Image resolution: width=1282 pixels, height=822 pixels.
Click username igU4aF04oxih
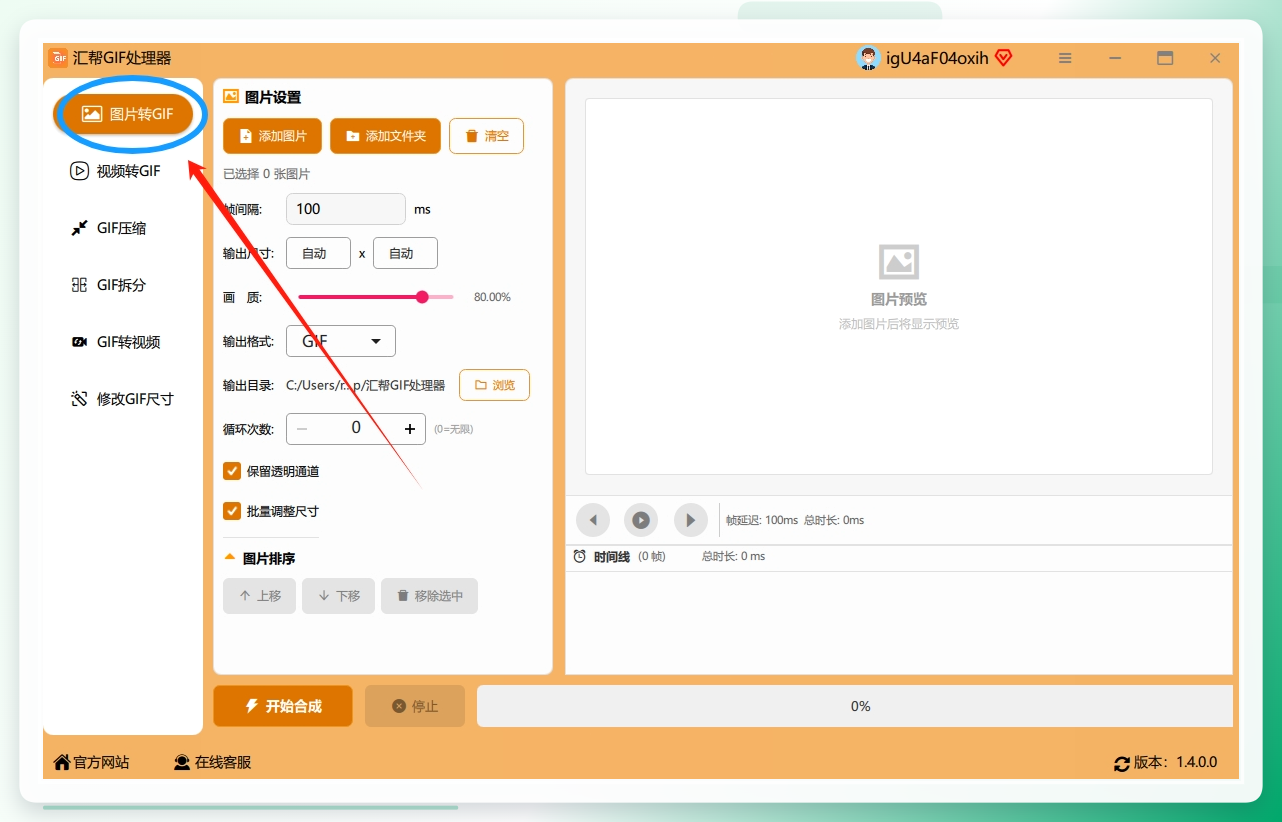[x=937, y=58]
